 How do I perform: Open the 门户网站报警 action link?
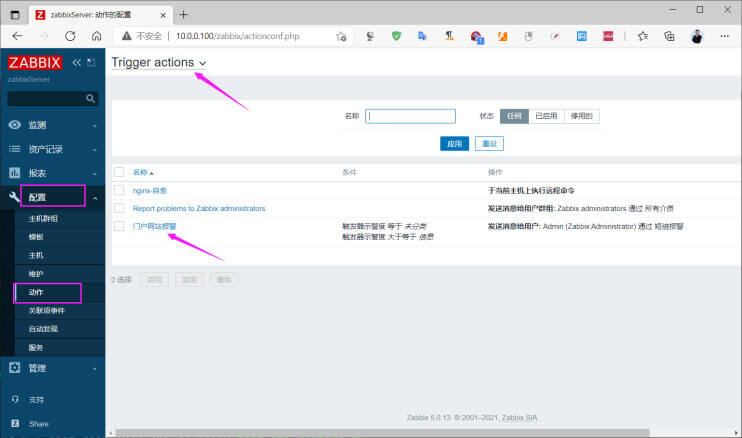tap(154, 226)
